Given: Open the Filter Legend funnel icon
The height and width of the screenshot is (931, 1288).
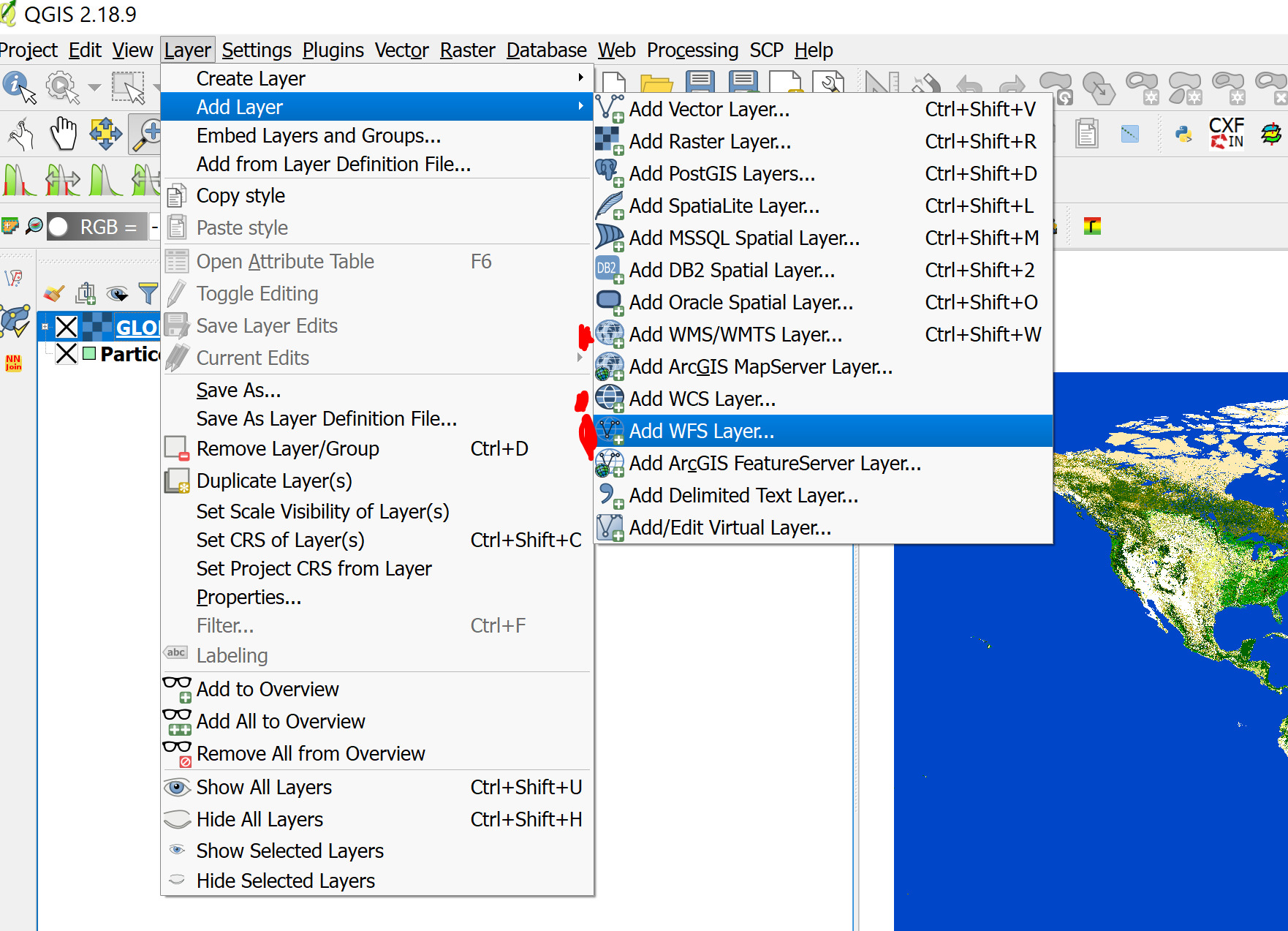Looking at the screenshot, I should (x=148, y=294).
